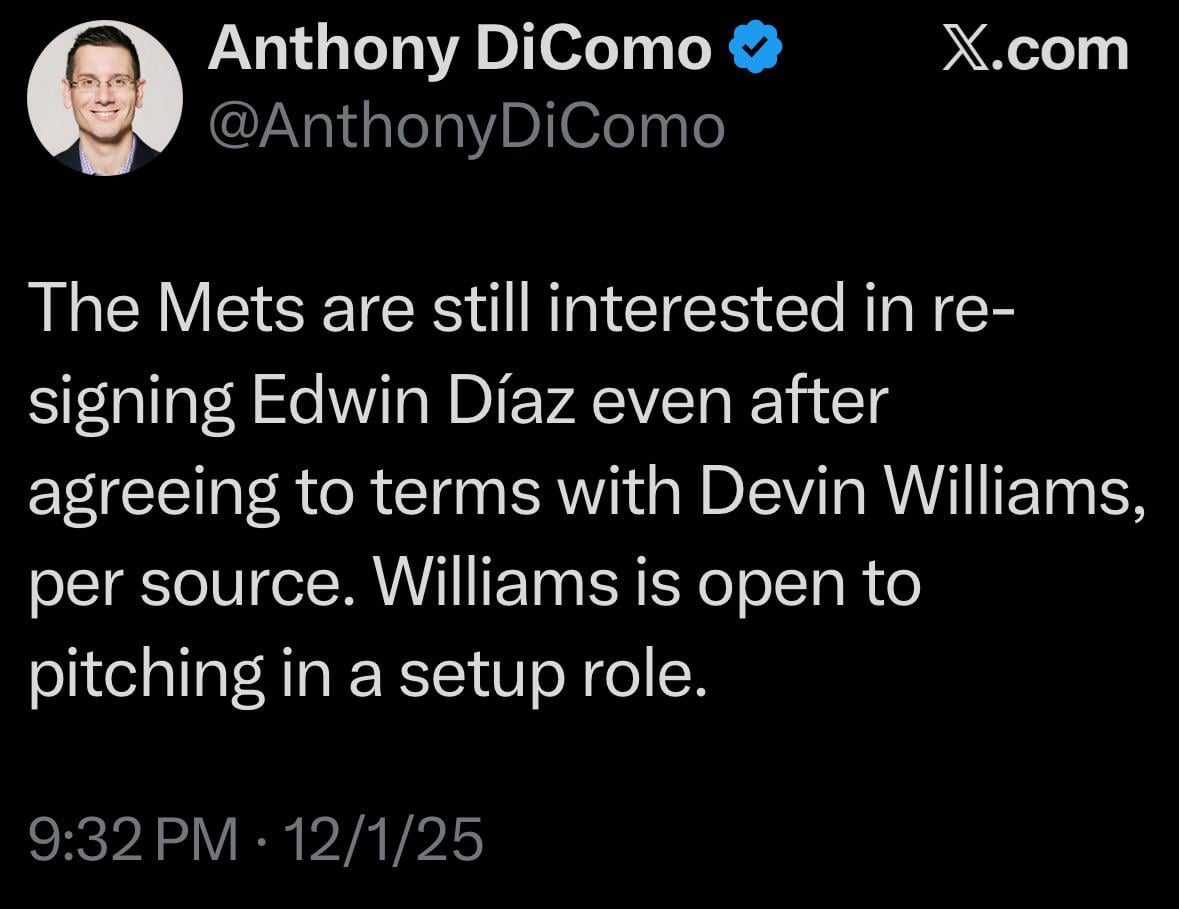Image resolution: width=1179 pixels, height=909 pixels.
Task: Click the X brand mark beside .com text
Action: [x=967, y=47]
